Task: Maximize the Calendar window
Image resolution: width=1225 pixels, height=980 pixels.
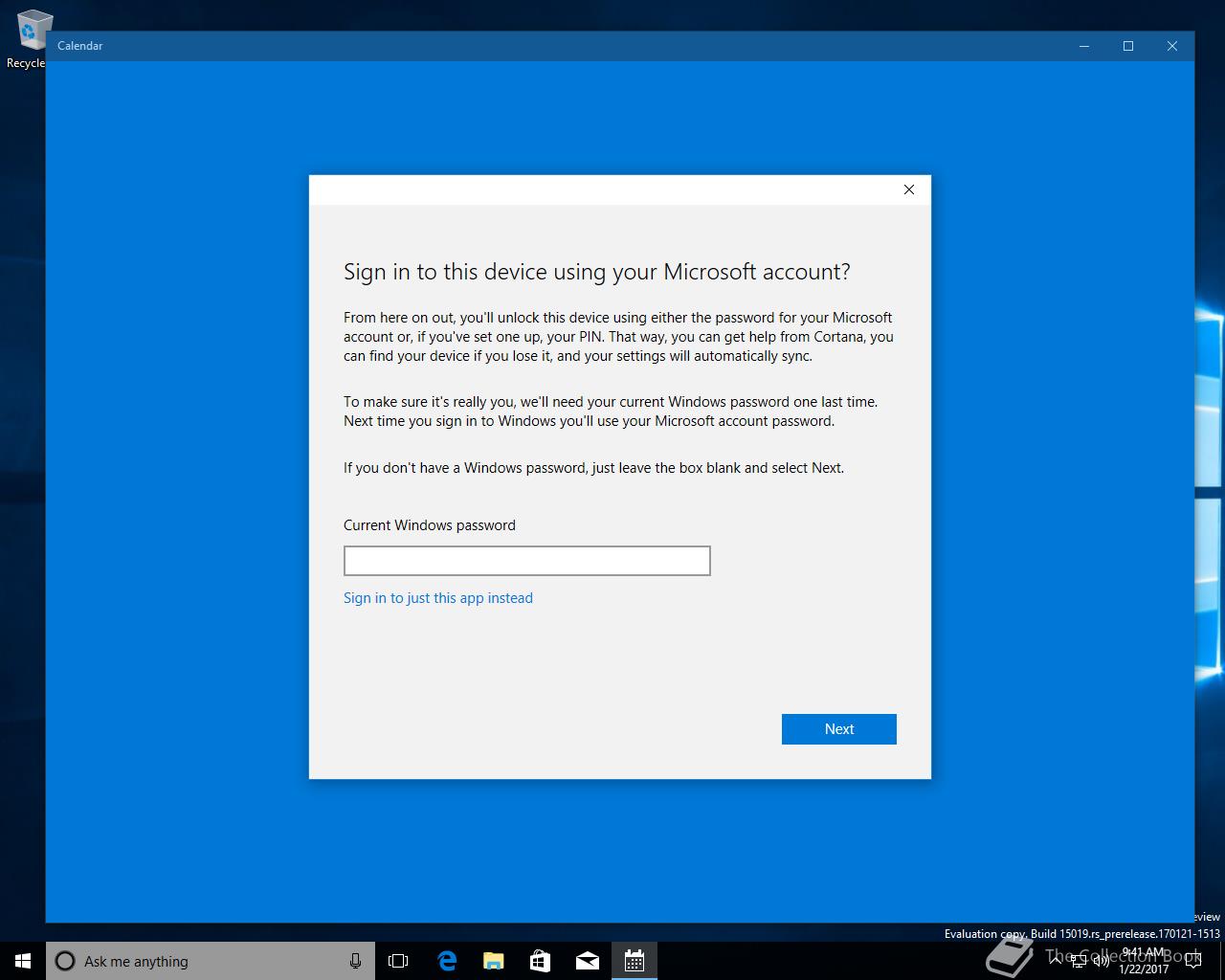Action: click(x=1128, y=46)
